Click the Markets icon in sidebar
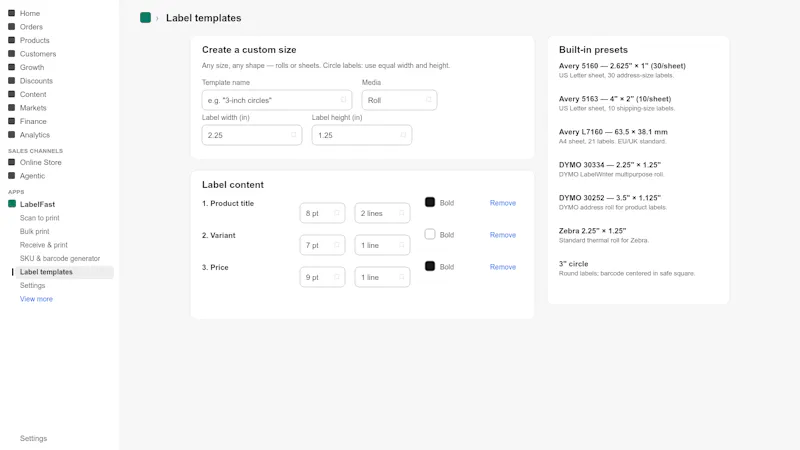 (11, 108)
